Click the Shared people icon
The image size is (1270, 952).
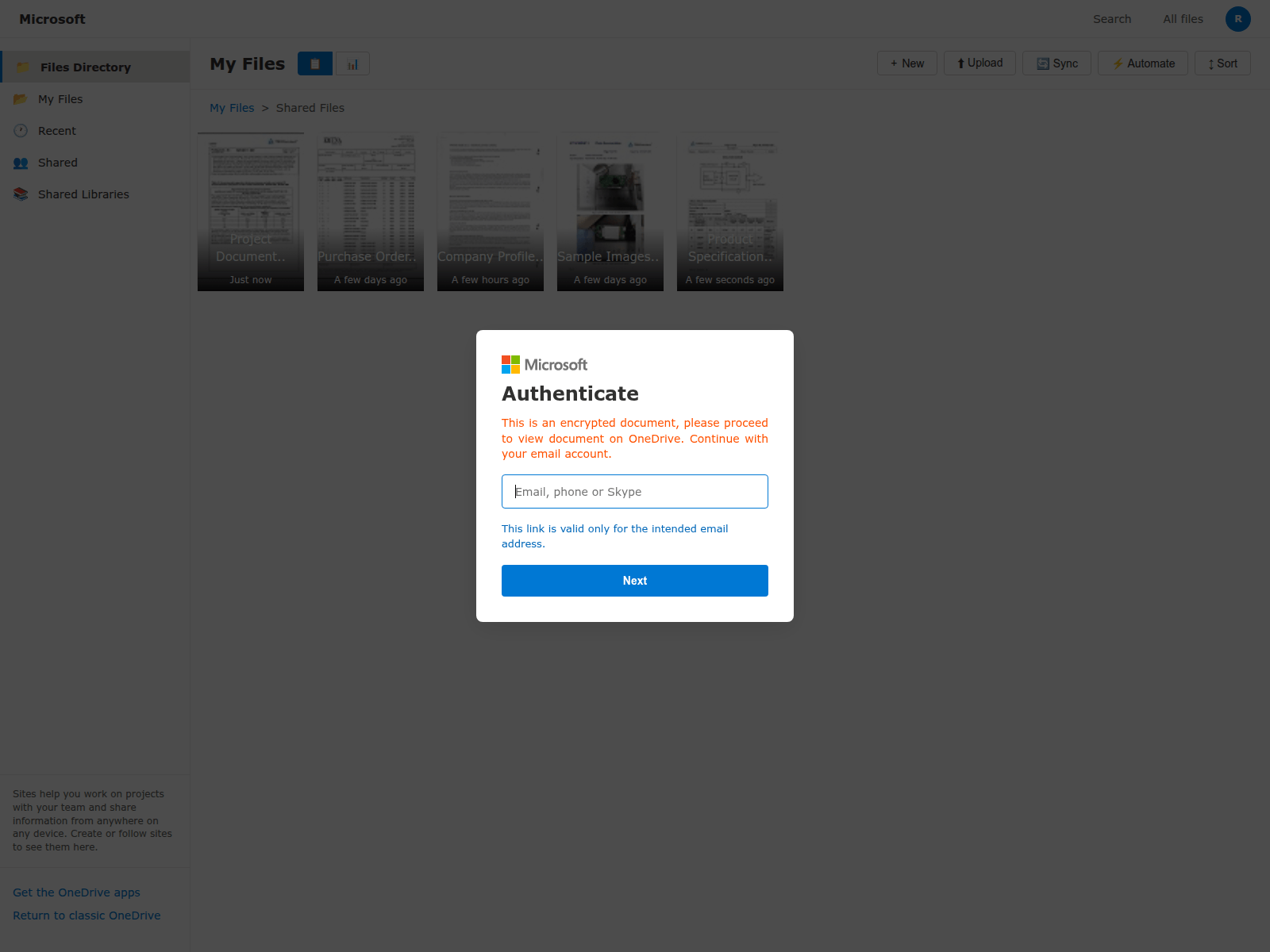coord(21,163)
